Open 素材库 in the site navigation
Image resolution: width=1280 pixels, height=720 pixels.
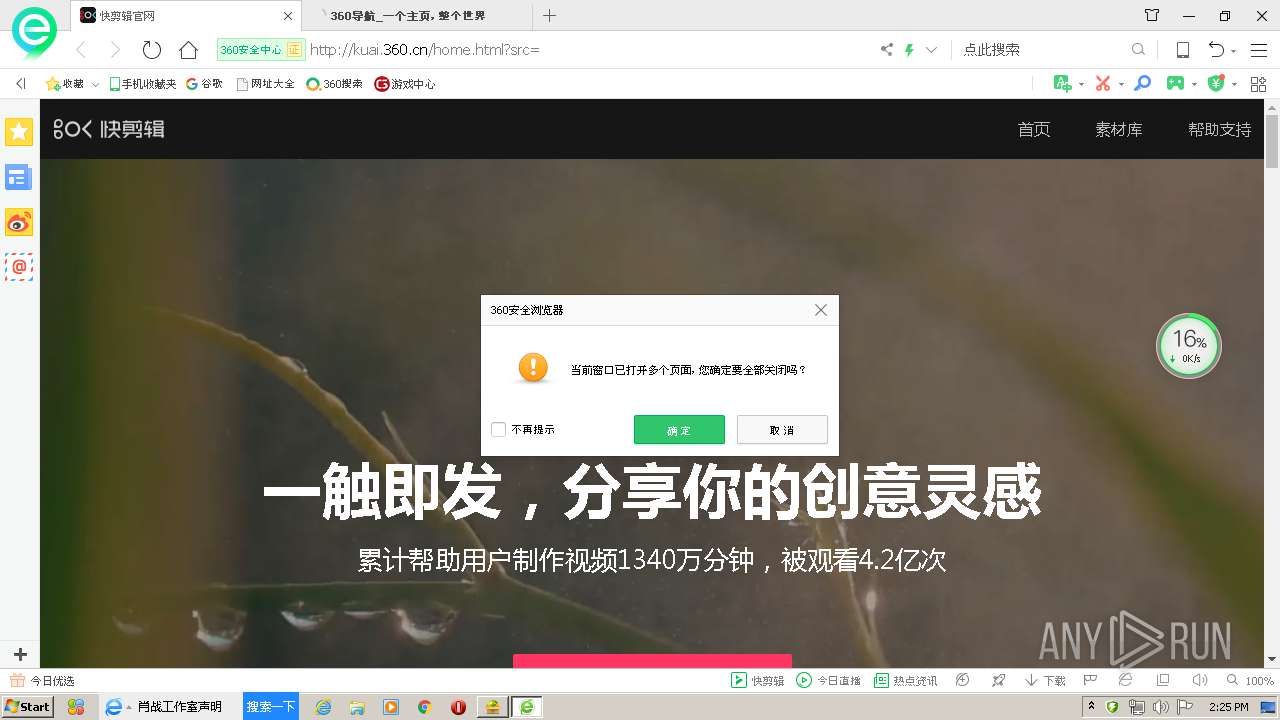(1119, 129)
